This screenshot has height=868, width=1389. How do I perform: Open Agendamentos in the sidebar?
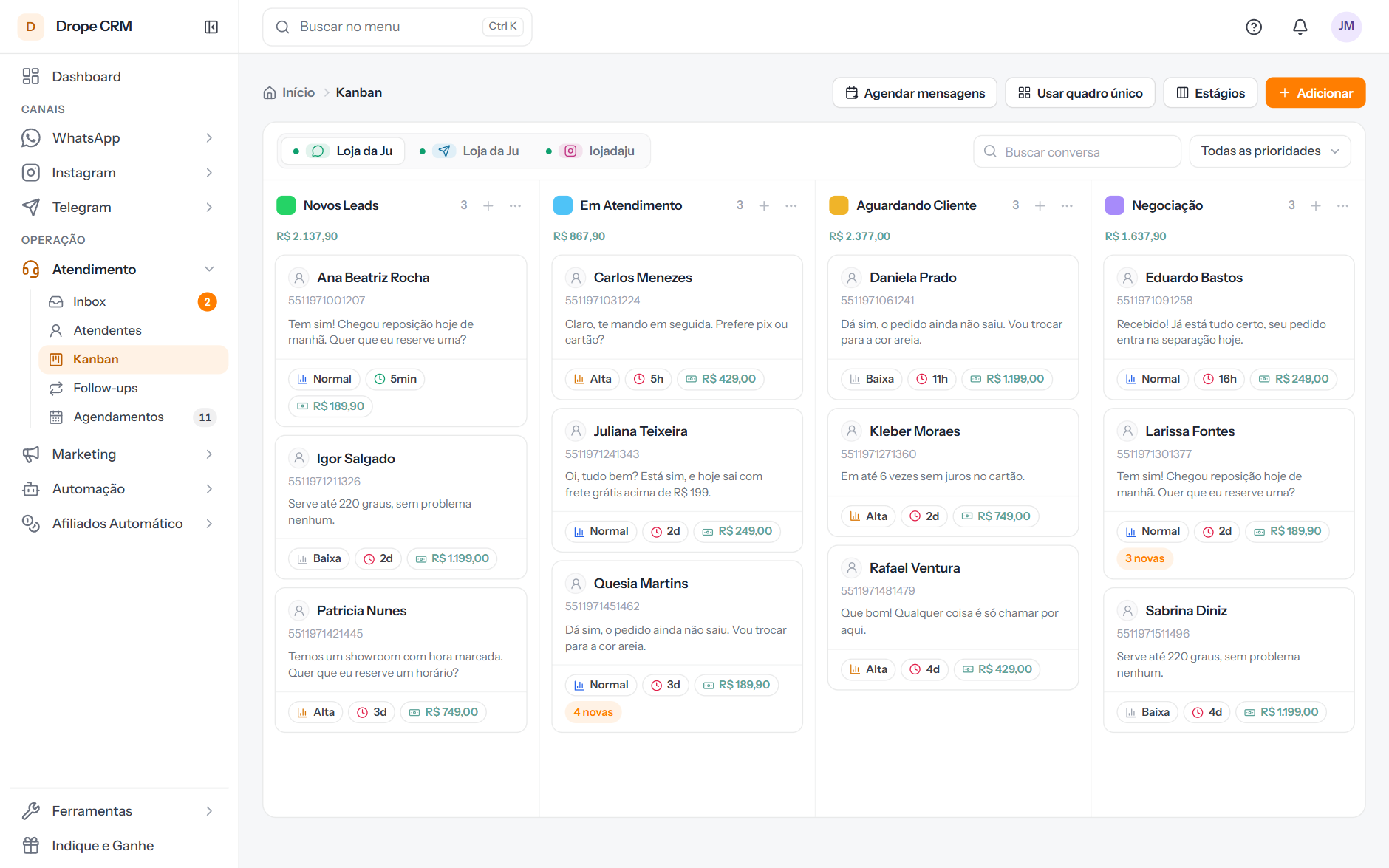click(134, 417)
